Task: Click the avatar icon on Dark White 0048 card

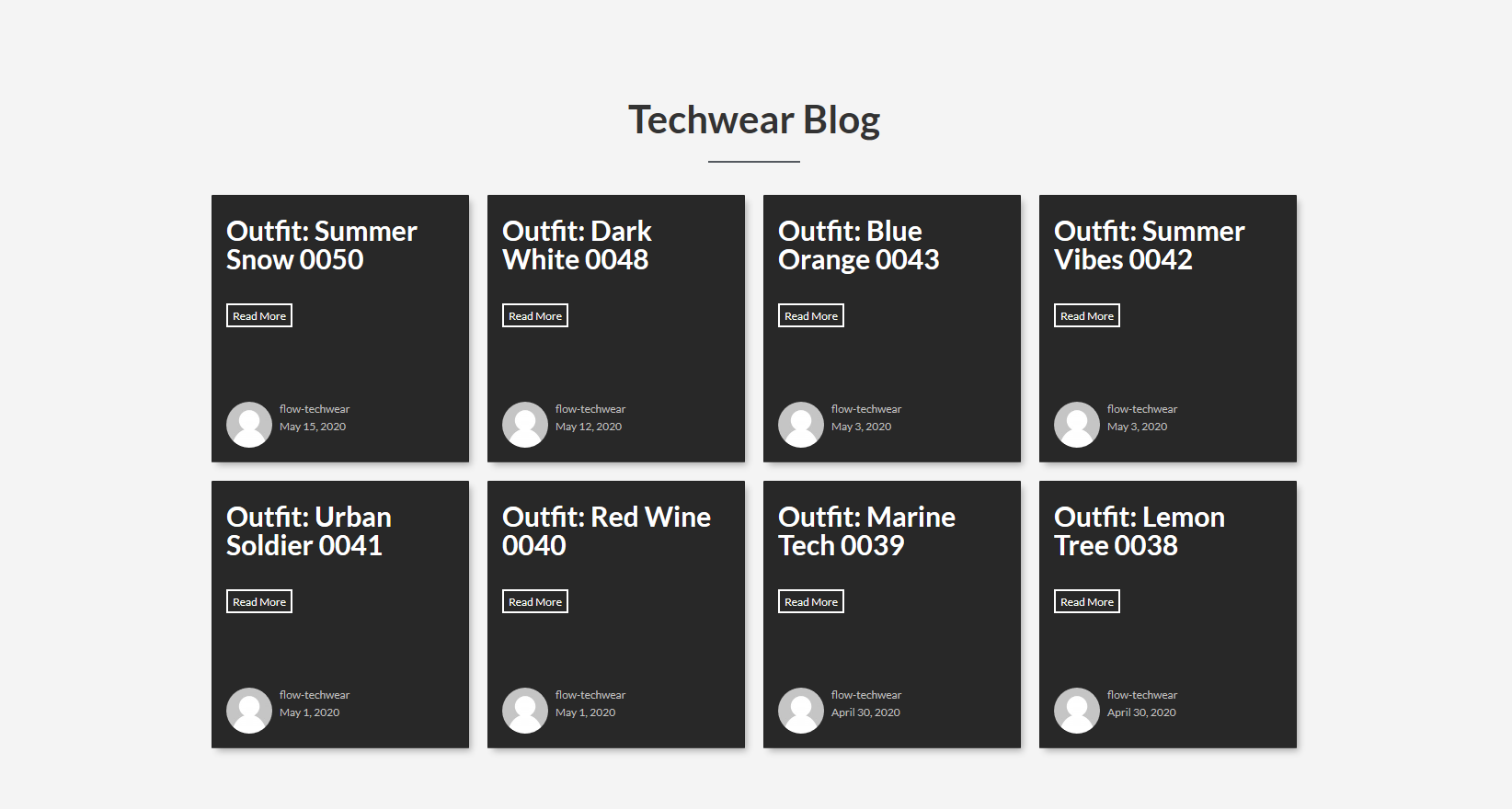Action: click(x=525, y=425)
